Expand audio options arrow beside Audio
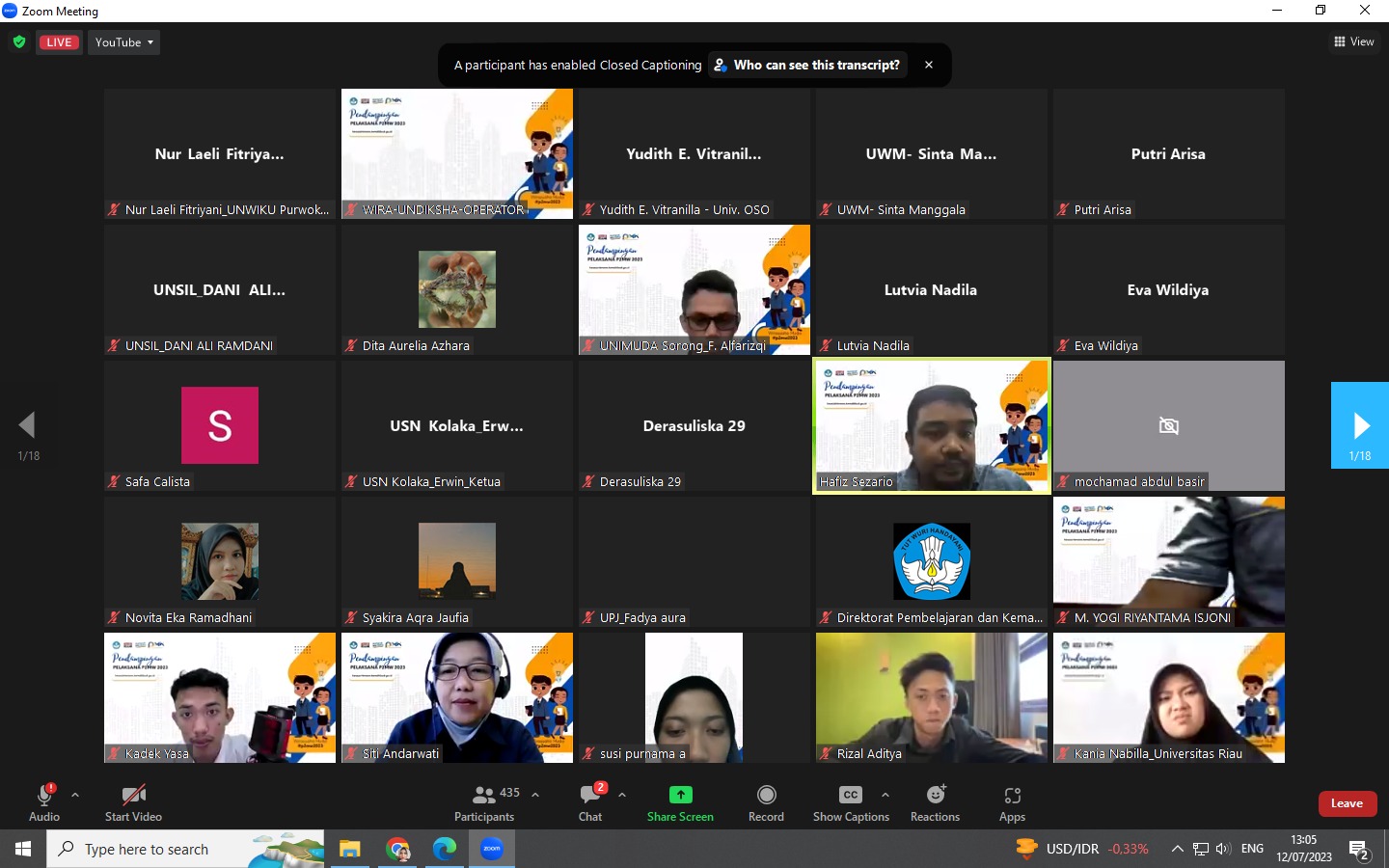Screen dimensions: 1389x868 point(75,795)
